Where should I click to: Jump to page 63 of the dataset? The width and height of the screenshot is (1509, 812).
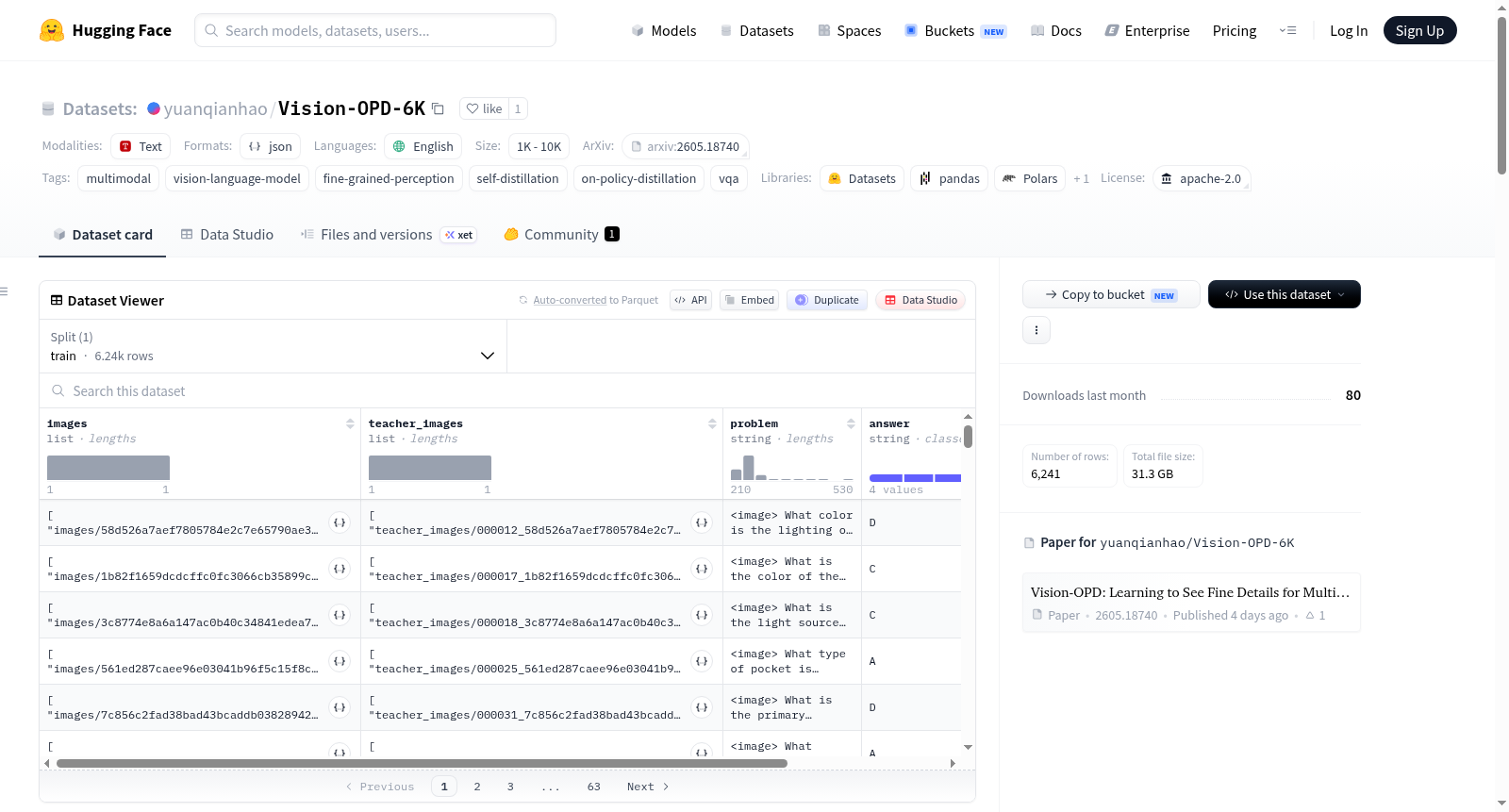pyautogui.click(x=593, y=787)
